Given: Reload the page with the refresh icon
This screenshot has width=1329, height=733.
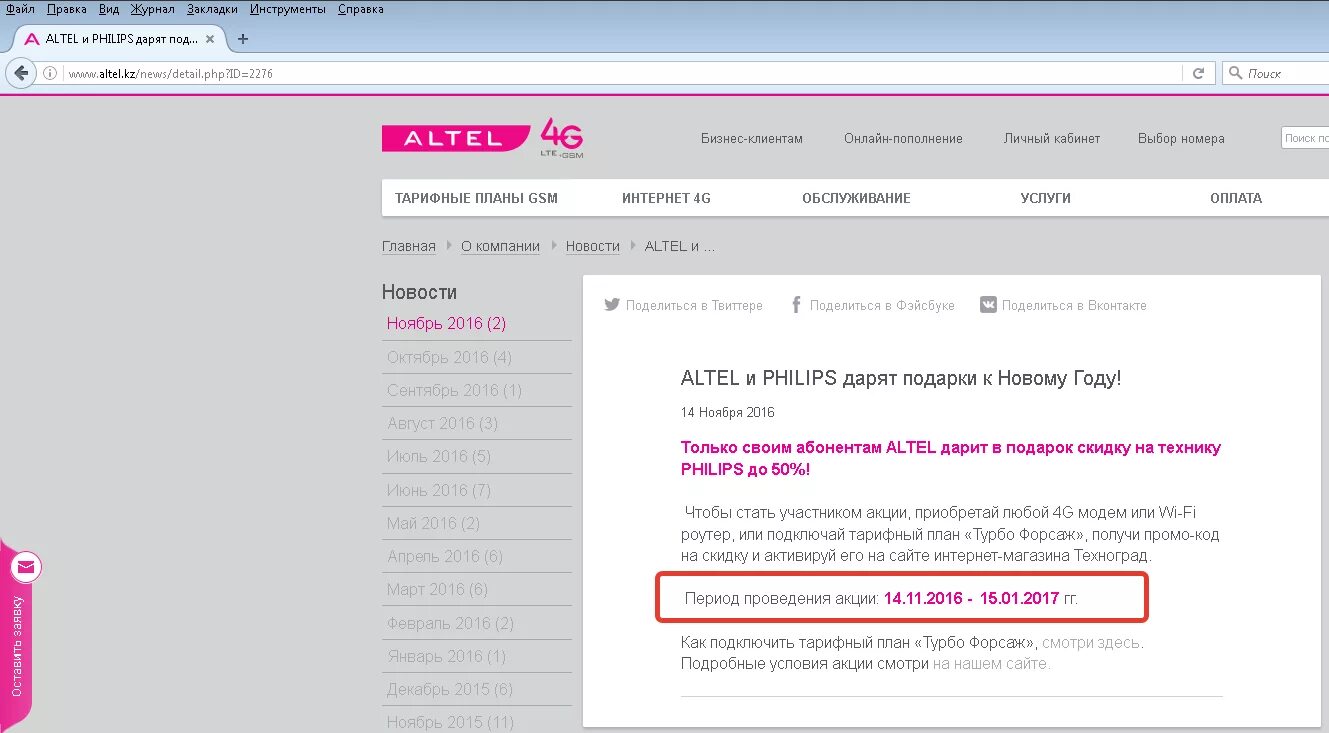Looking at the screenshot, I should pos(1198,73).
